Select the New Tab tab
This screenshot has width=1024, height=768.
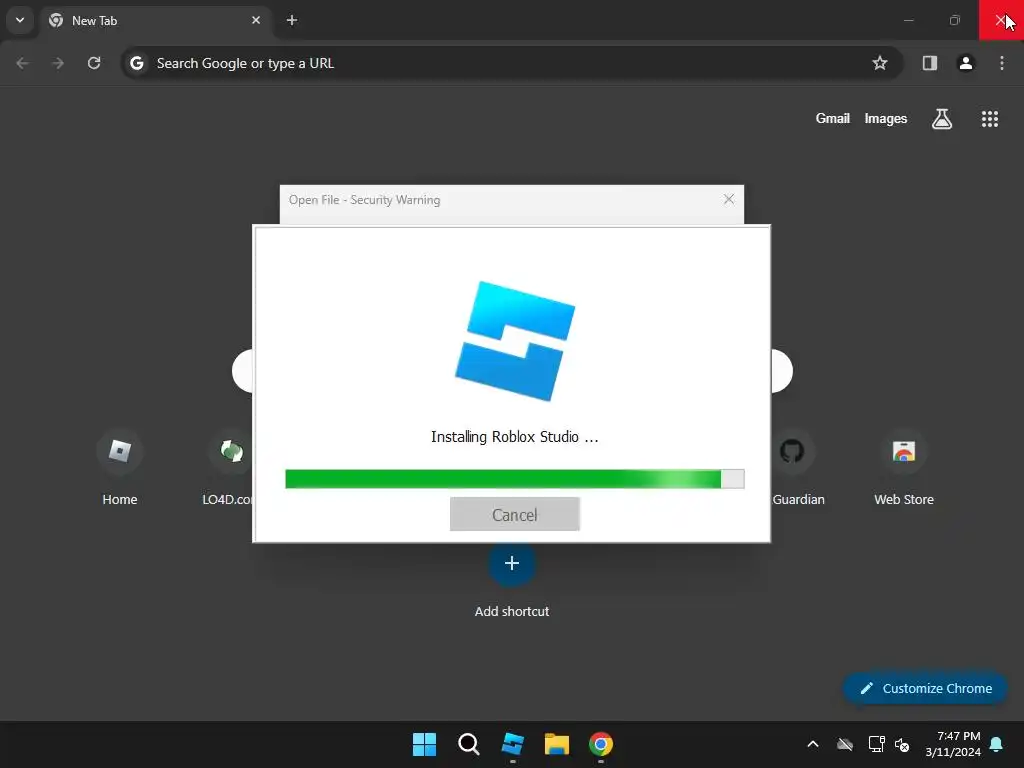[155, 21]
